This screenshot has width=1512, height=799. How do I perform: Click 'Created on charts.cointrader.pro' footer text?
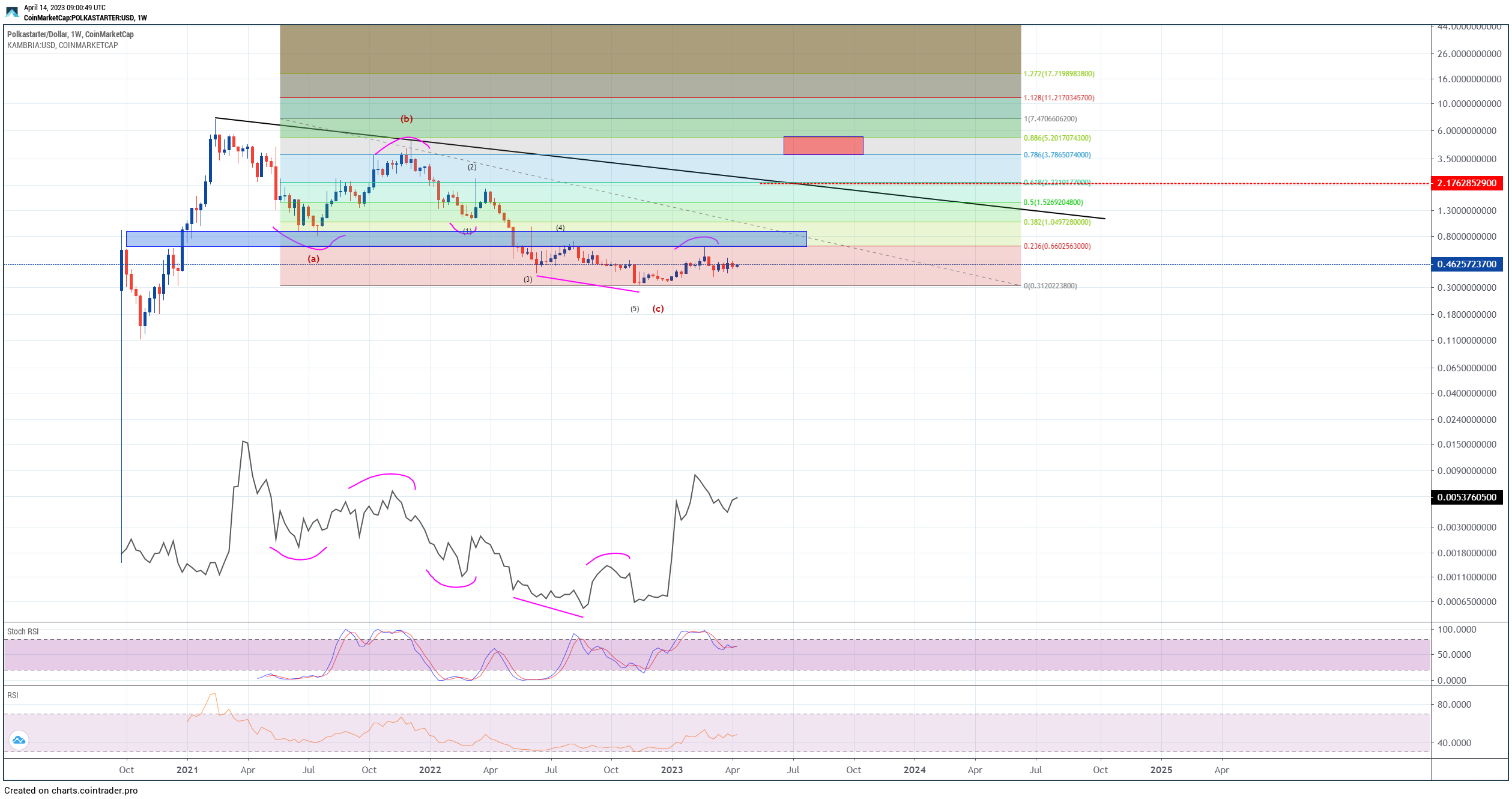tap(71, 791)
